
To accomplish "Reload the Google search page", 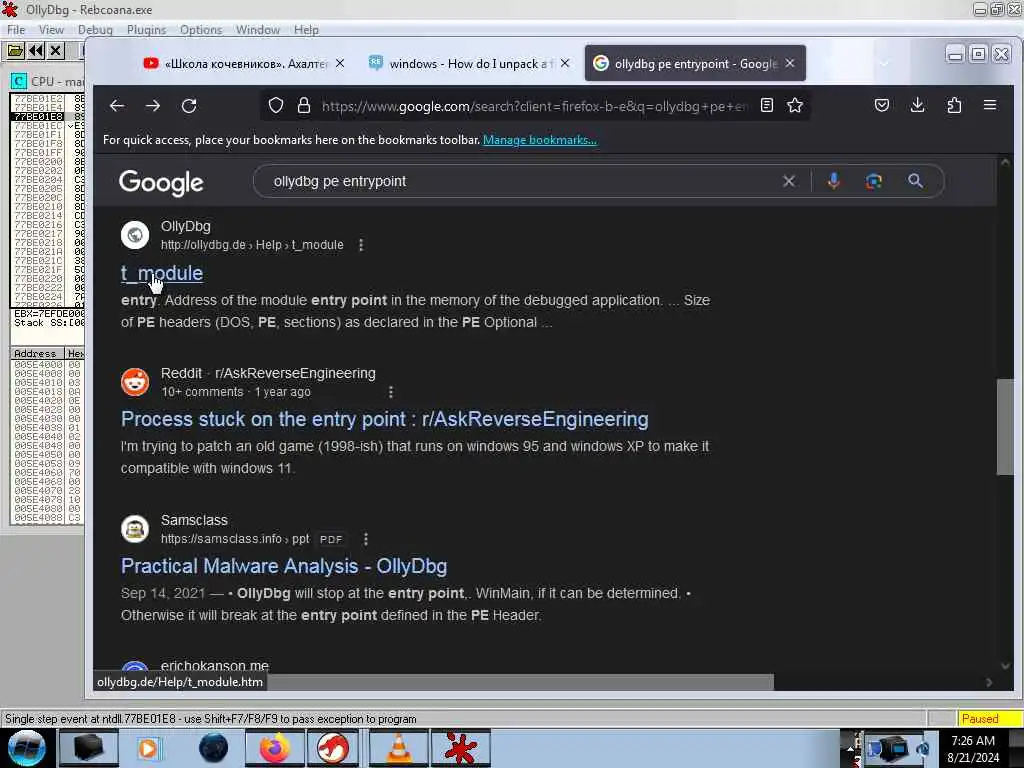I will [189, 105].
